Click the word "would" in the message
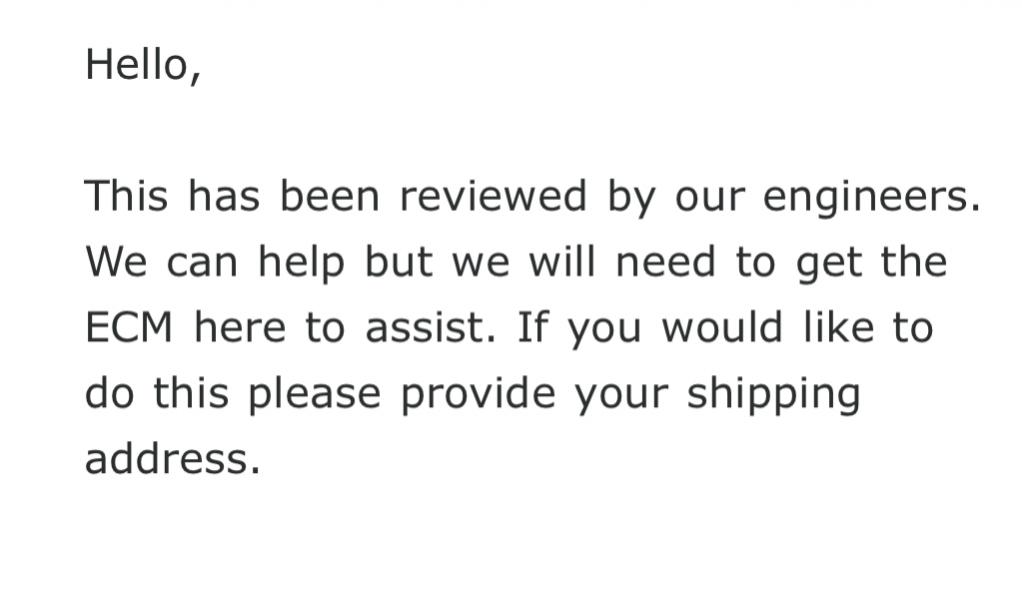This screenshot has height=595, width=1022. [x=722, y=327]
